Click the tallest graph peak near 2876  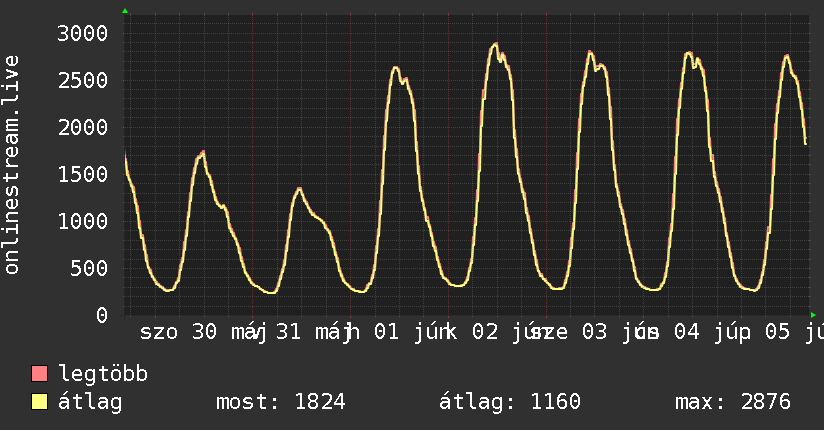(x=495, y=45)
